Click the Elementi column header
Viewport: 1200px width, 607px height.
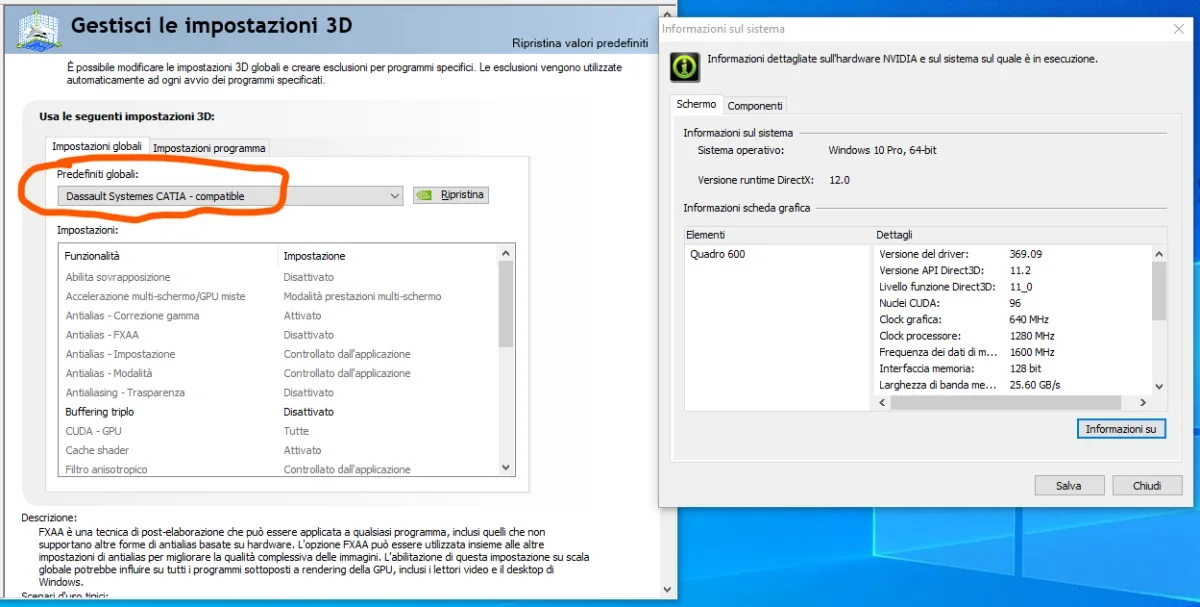pos(778,234)
